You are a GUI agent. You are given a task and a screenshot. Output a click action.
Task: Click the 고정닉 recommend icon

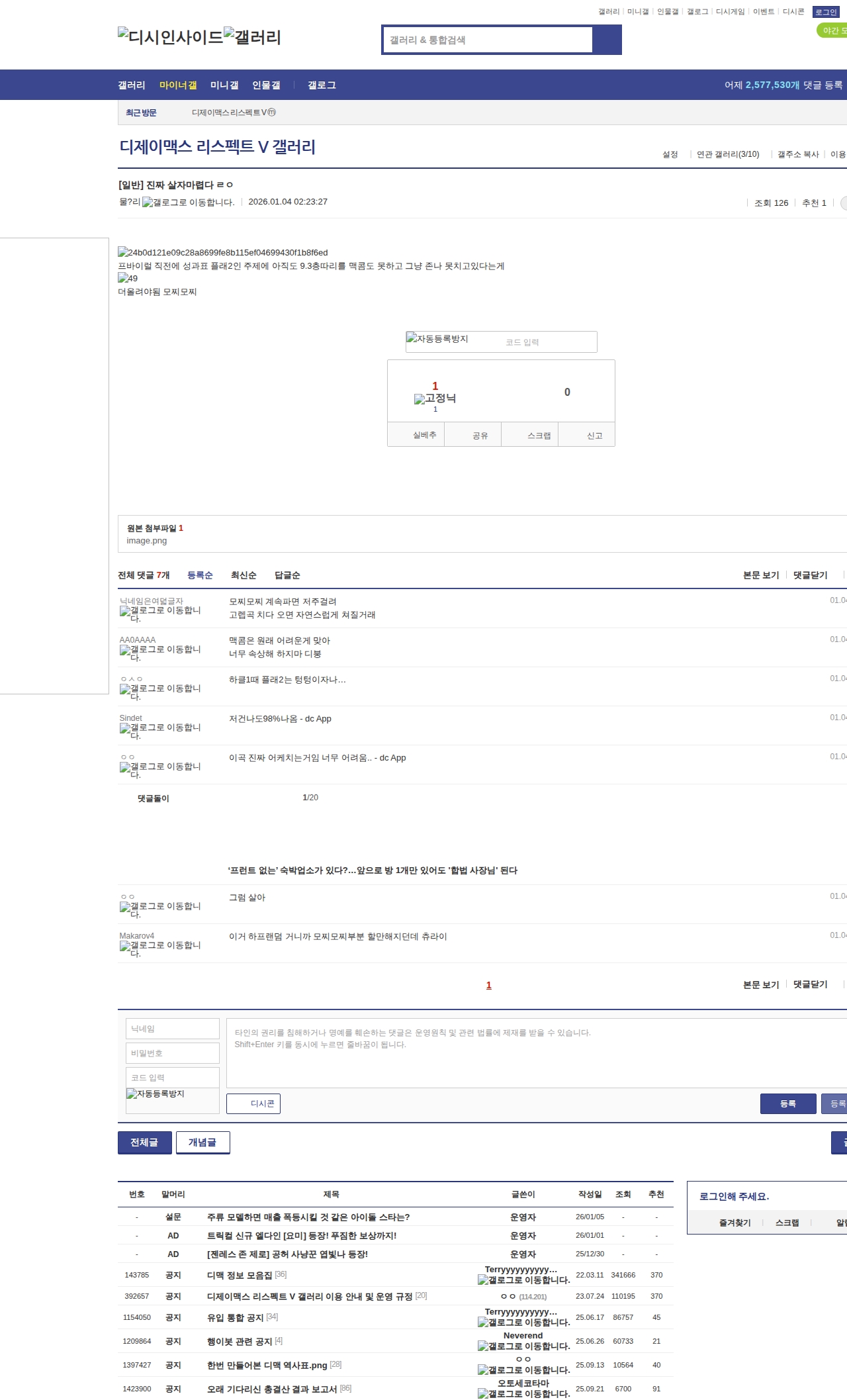click(x=420, y=398)
